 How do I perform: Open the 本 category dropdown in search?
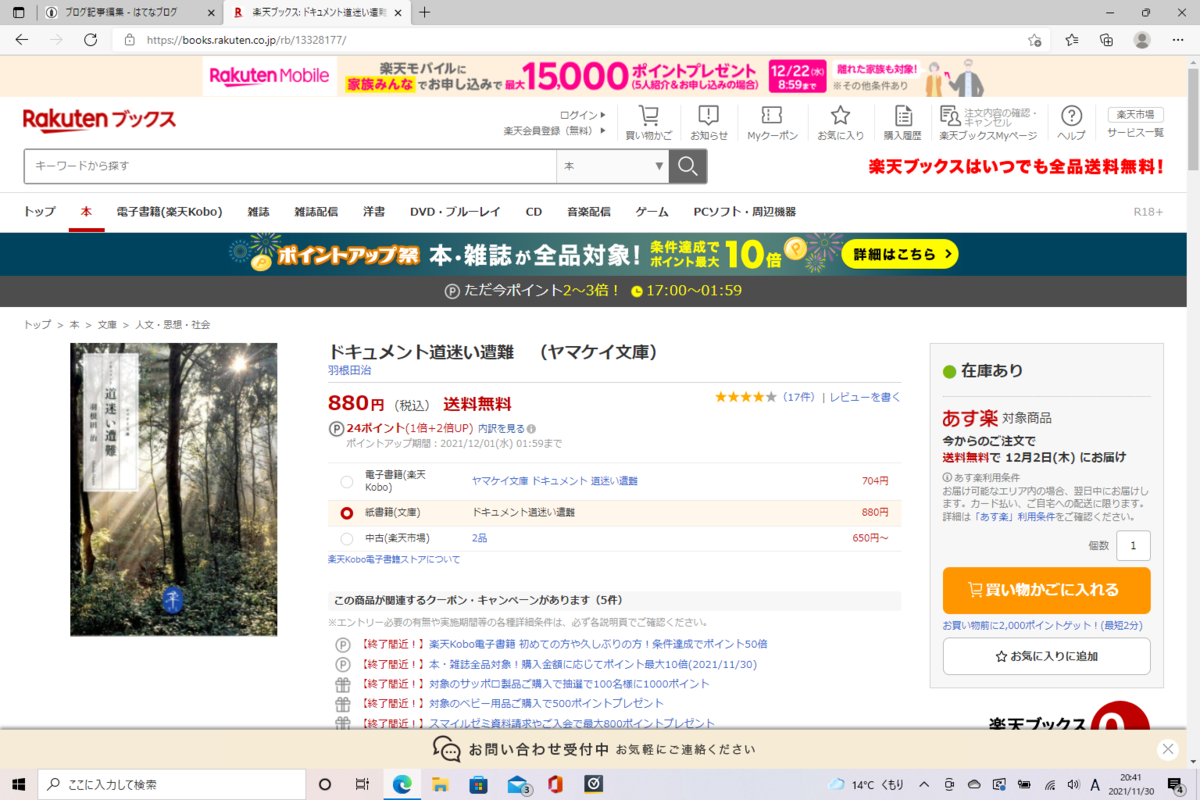pyautogui.click(x=613, y=166)
